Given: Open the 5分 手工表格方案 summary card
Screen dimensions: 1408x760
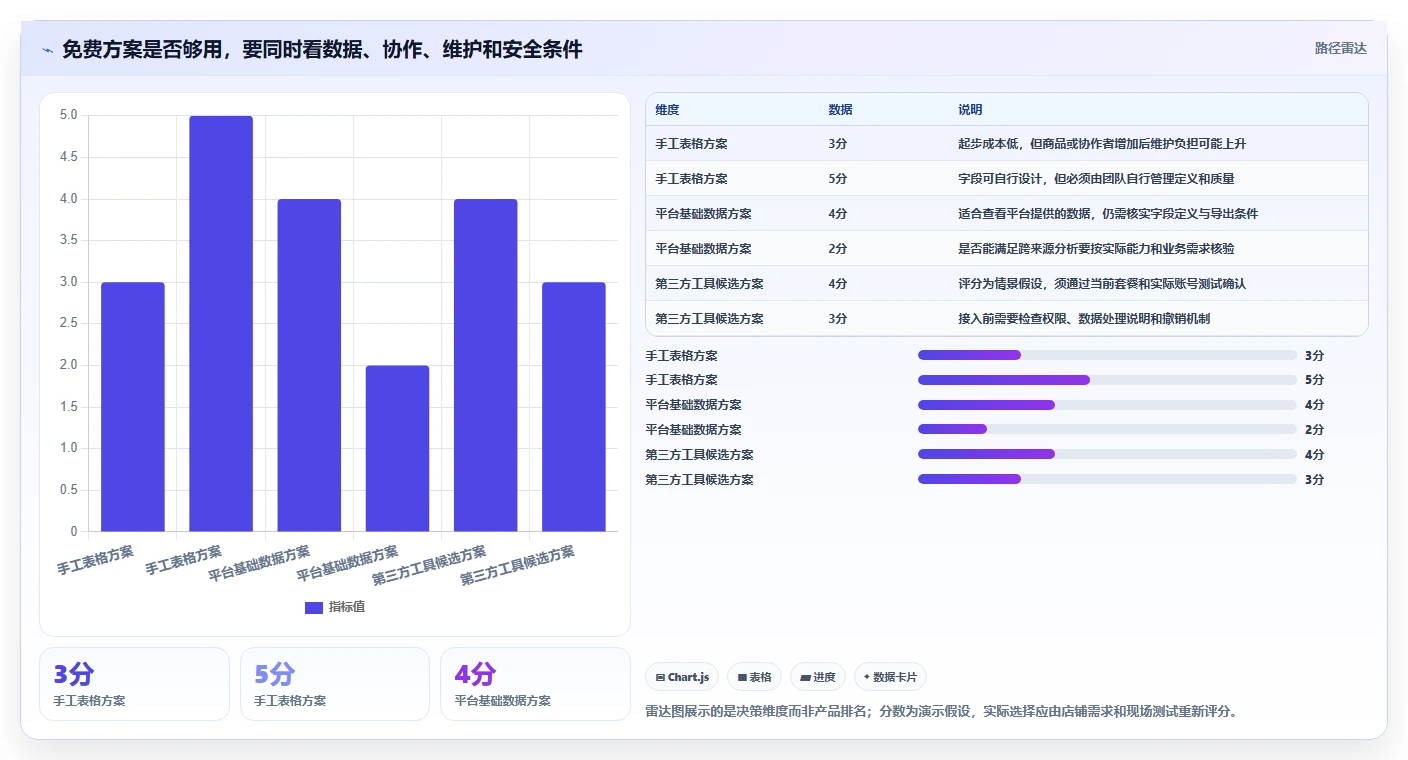Looking at the screenshot, I should 335,684.
